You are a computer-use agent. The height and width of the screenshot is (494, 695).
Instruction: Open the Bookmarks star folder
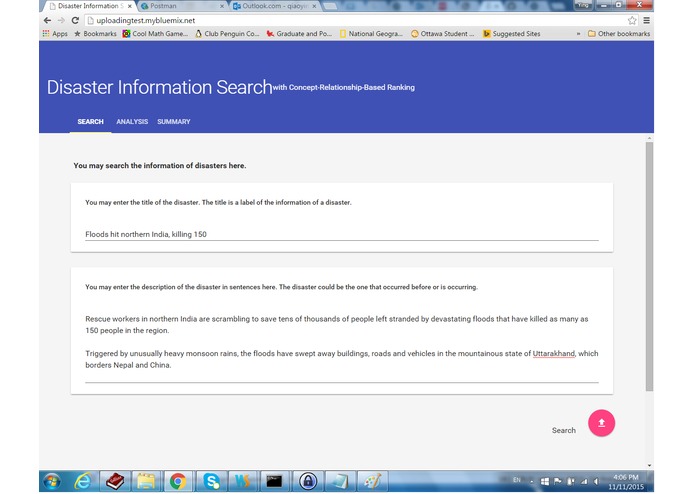95,34
